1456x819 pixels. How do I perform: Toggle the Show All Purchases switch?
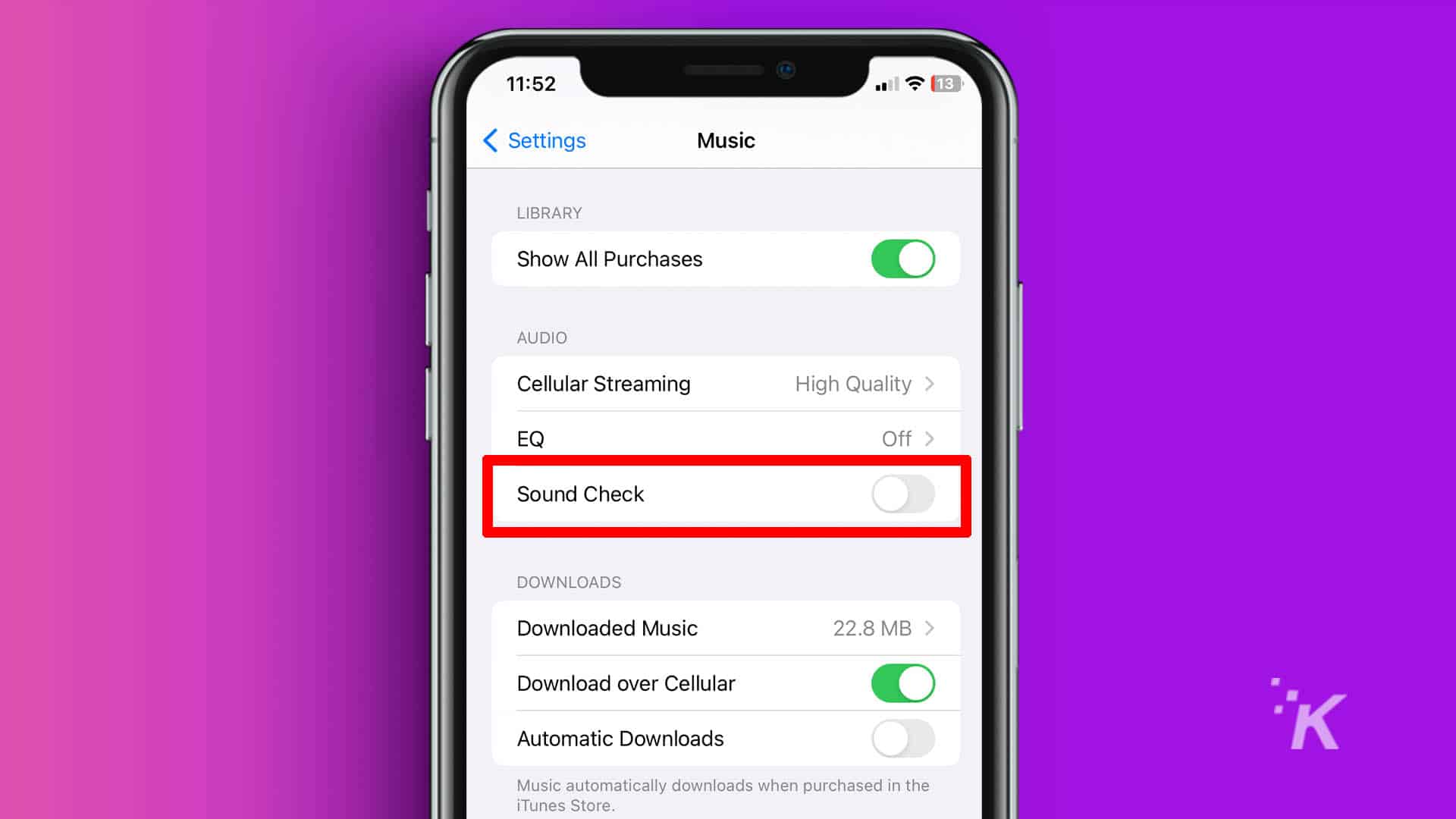(x=900, y=258)
